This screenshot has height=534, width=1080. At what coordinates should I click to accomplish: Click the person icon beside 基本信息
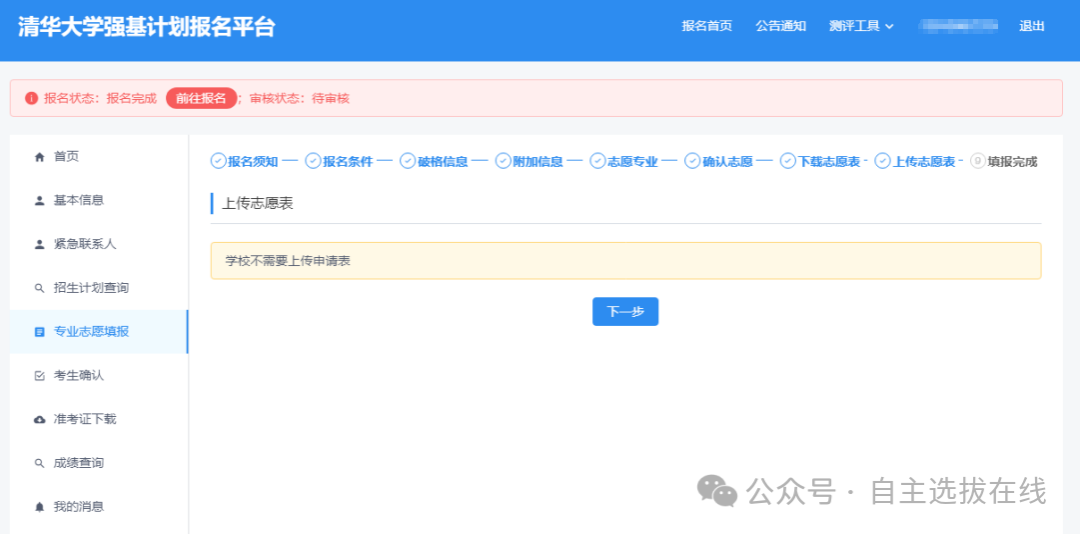tap(40, 201)
